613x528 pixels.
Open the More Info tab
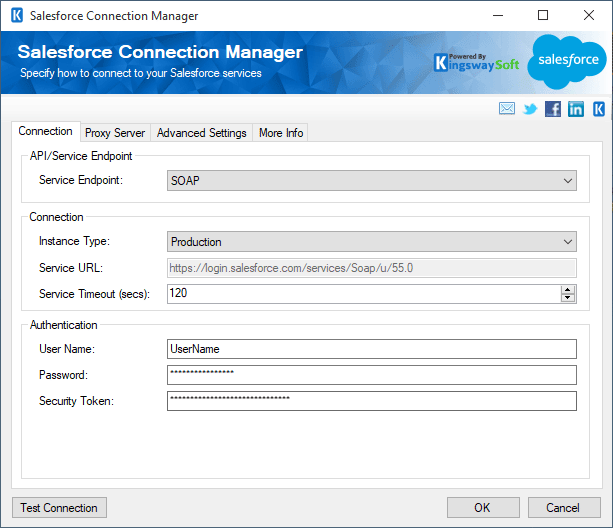point(281,133)
